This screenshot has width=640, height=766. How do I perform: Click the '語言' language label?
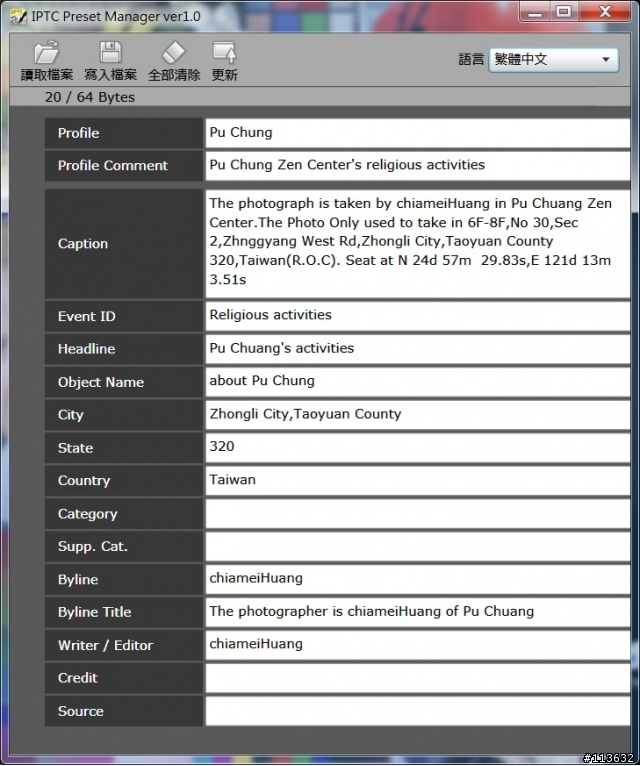pos(471,60)
